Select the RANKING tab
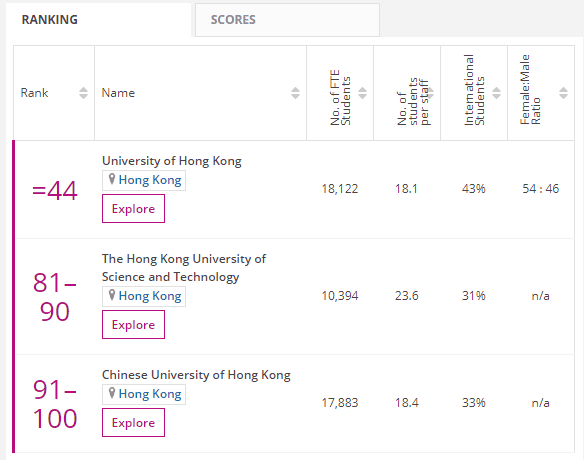 pyautogui.click(x=98, y=20)
